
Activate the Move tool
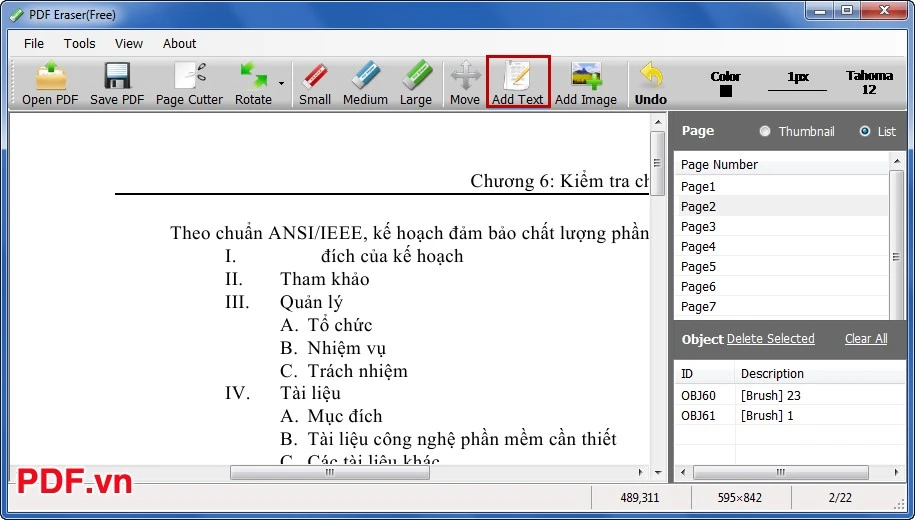point(465,83)
